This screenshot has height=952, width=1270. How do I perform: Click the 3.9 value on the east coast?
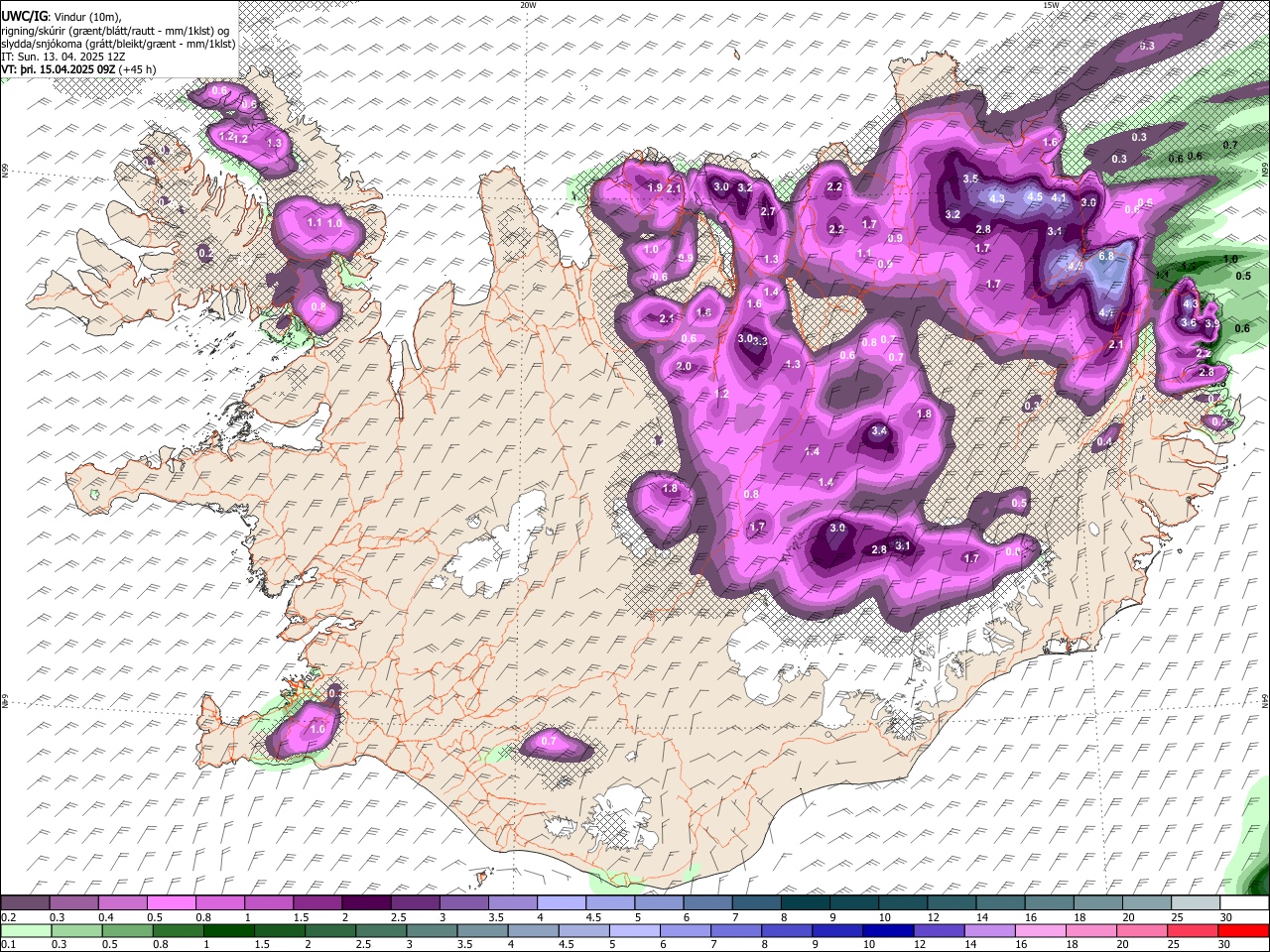coord(1211,324)
